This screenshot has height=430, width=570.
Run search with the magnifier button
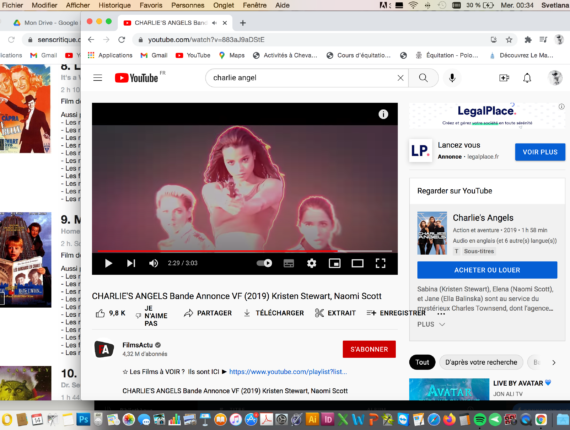423,78
